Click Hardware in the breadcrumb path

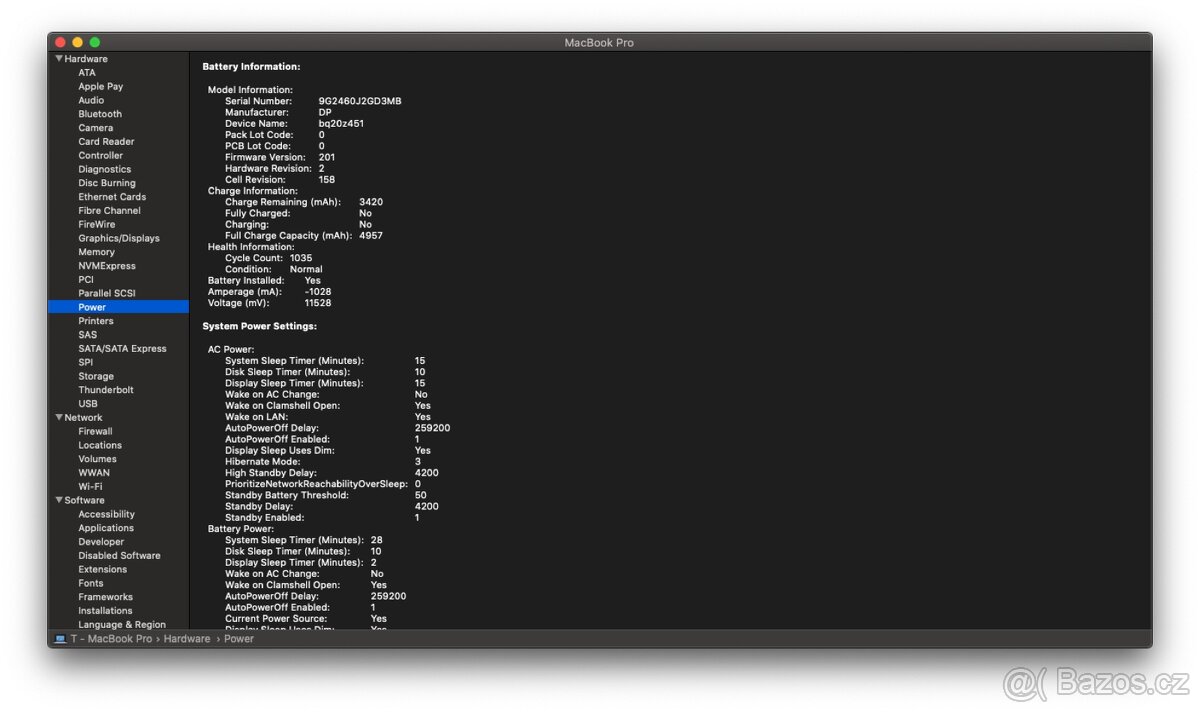click(186, 638)
